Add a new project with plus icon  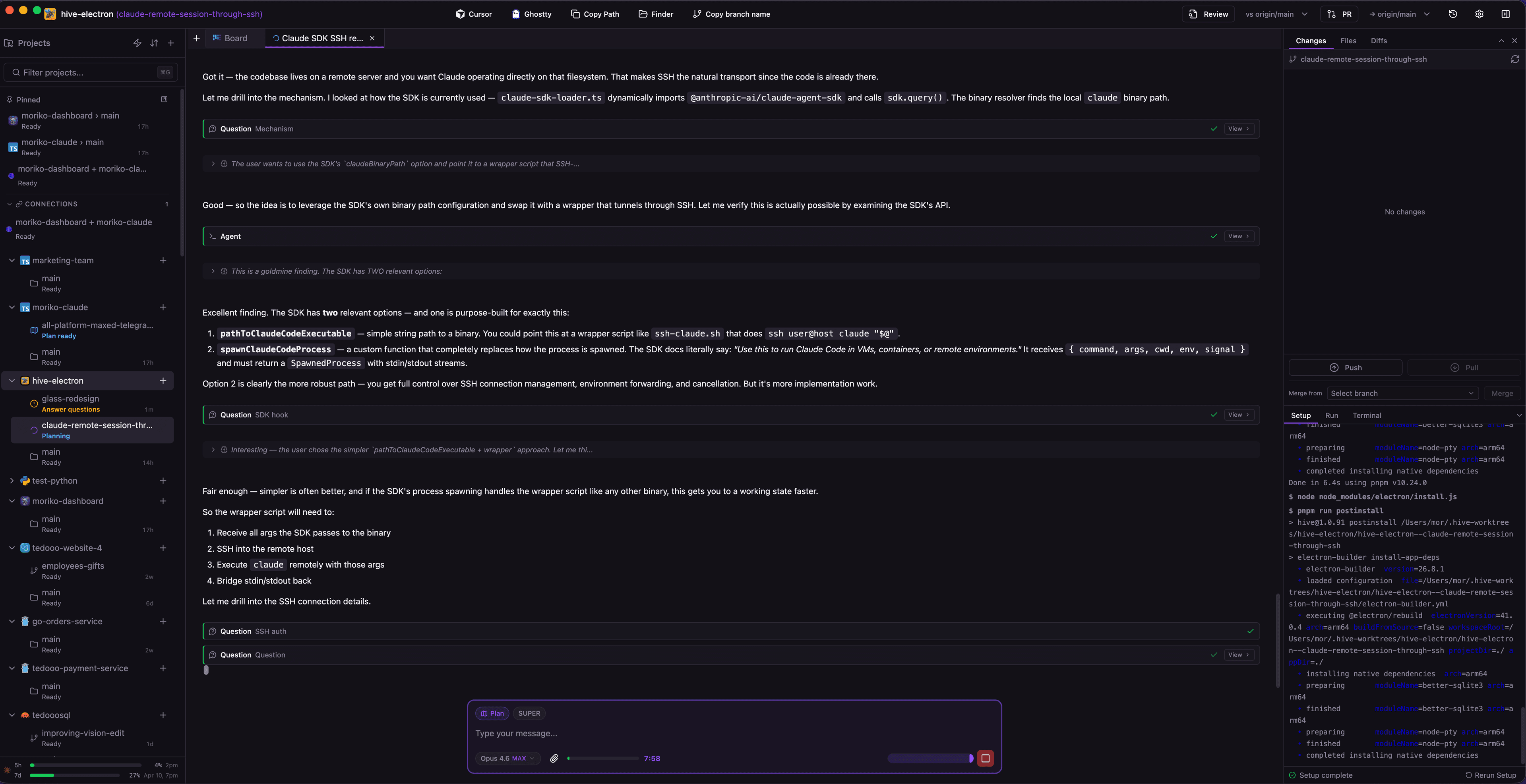tap(170, 43)
